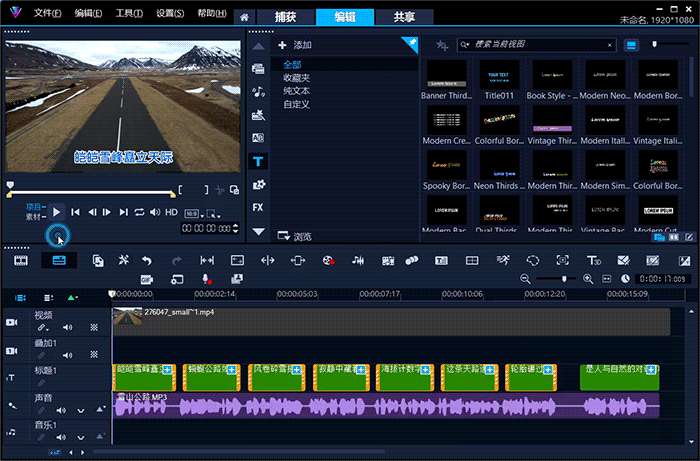This screenshot has height=461, width=700.
Task: Mute the 叠加1 track audio
Action: [x=67, y=355]
